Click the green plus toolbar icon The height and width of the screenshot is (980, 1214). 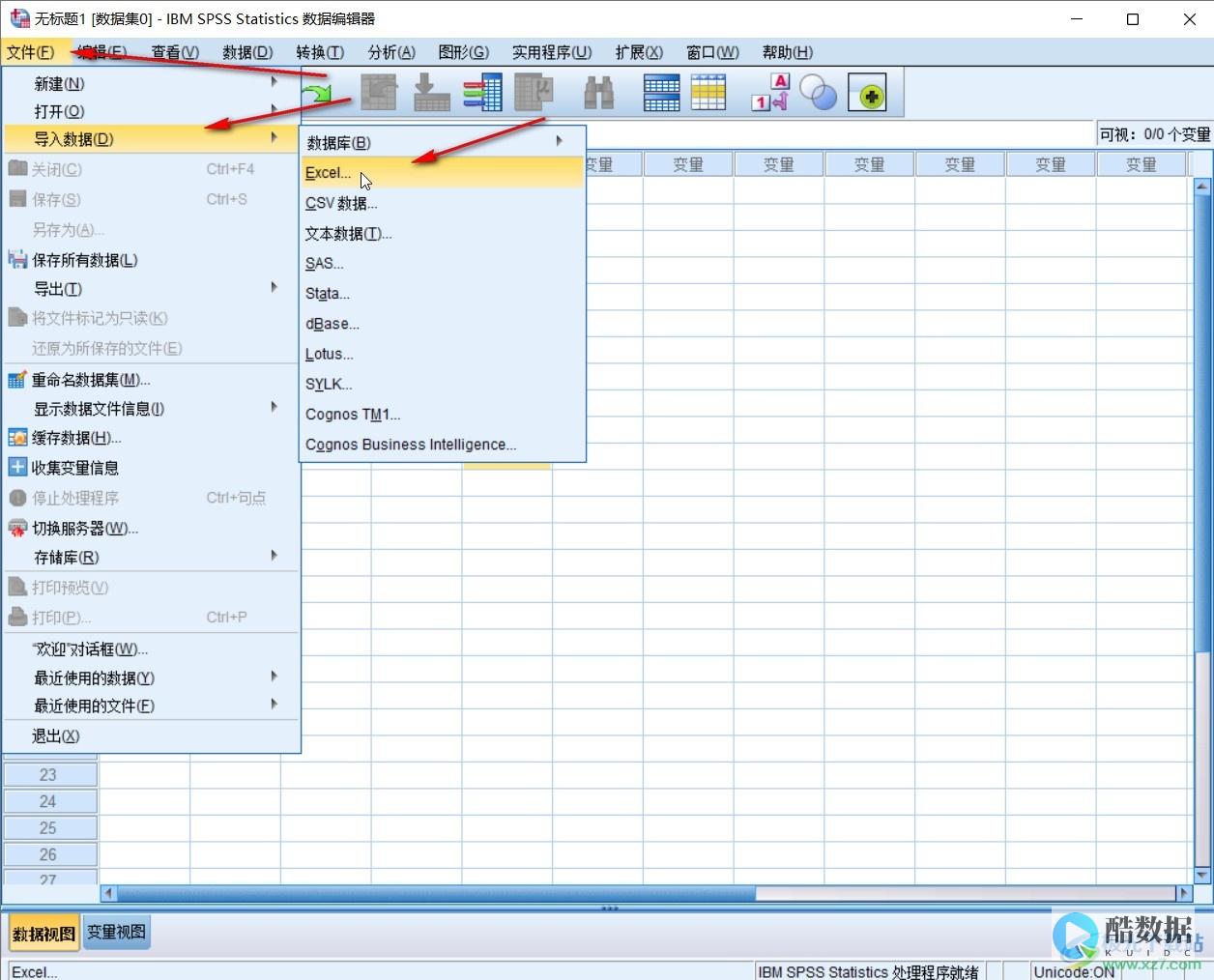[x=868, y=94]
